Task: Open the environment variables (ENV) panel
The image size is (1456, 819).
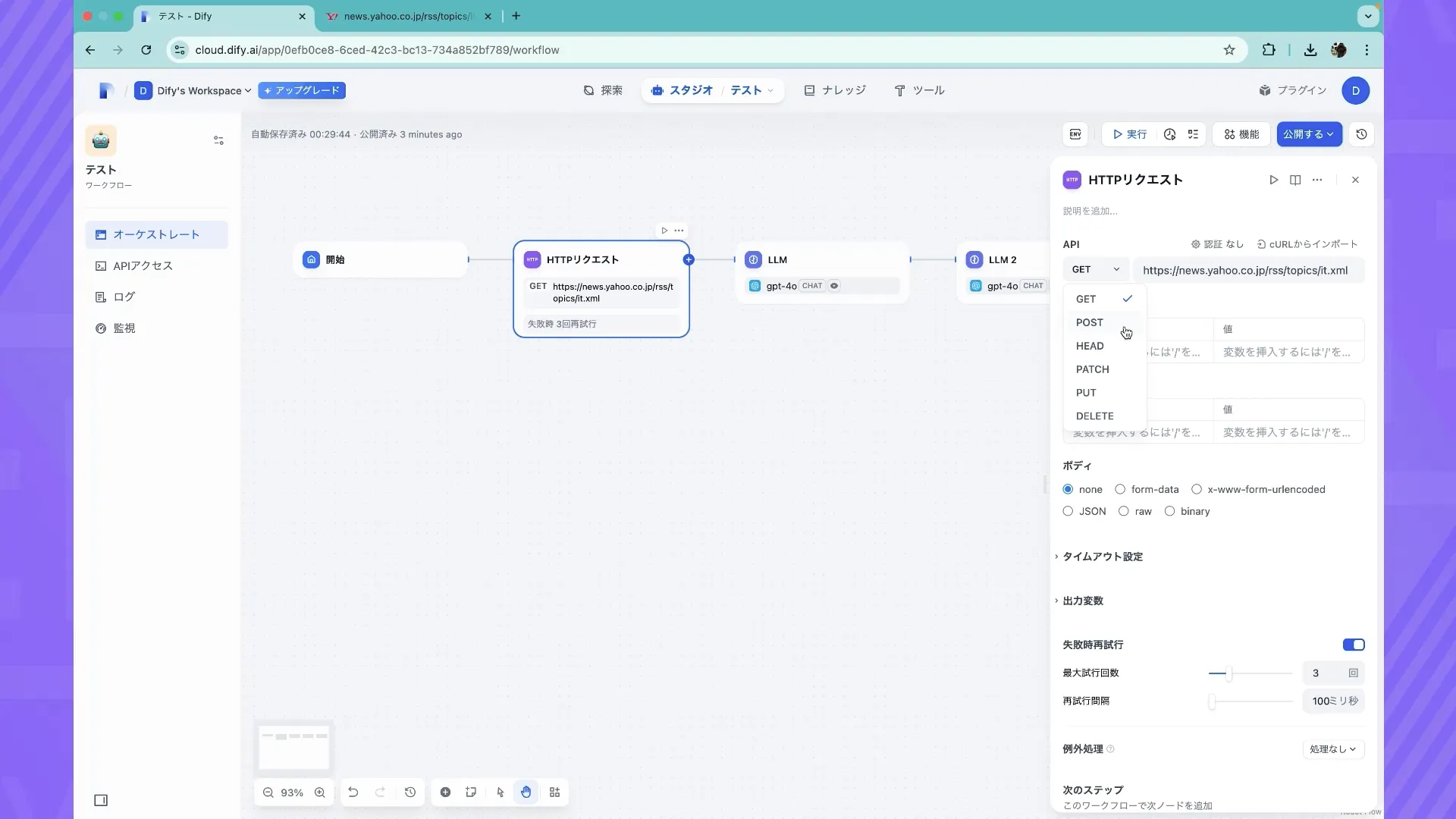Action: (1075, 134)
